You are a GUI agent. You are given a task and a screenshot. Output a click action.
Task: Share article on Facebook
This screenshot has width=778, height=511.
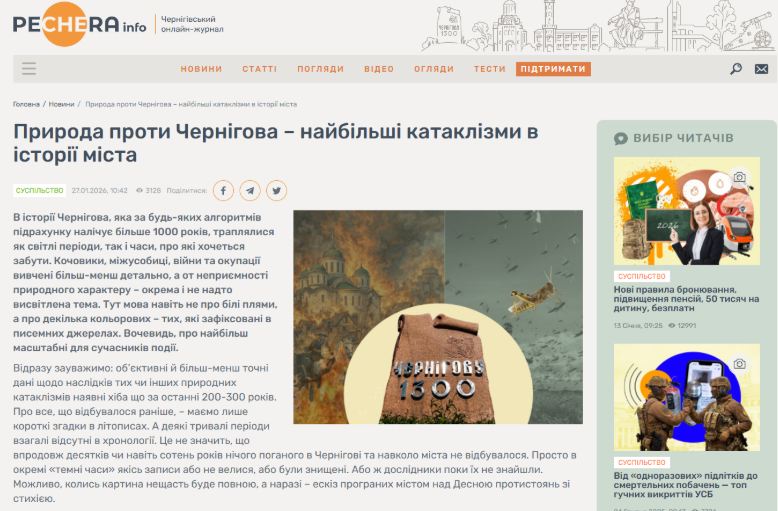click(x=223, y=190)
